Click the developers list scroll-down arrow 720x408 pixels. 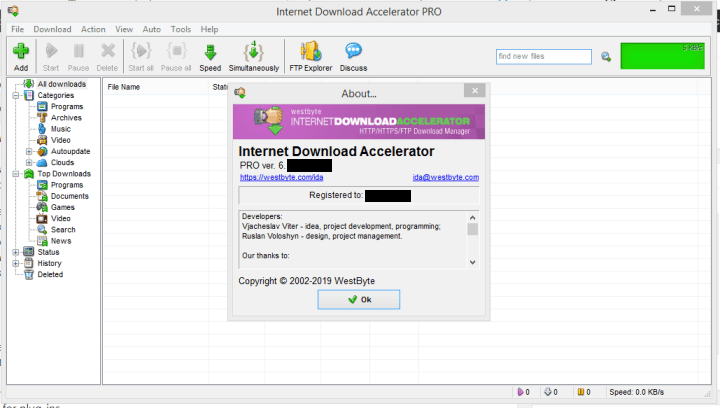pos(472,263)
